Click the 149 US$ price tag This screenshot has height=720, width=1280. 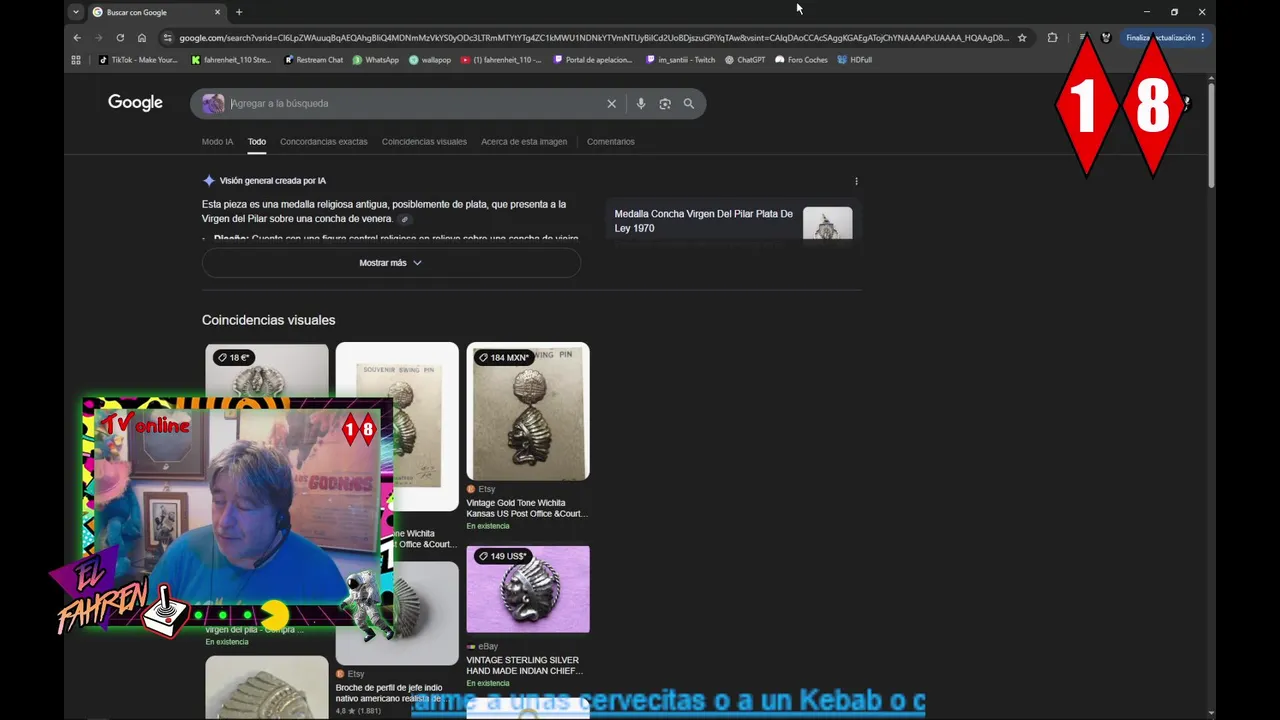coord(502,556)
